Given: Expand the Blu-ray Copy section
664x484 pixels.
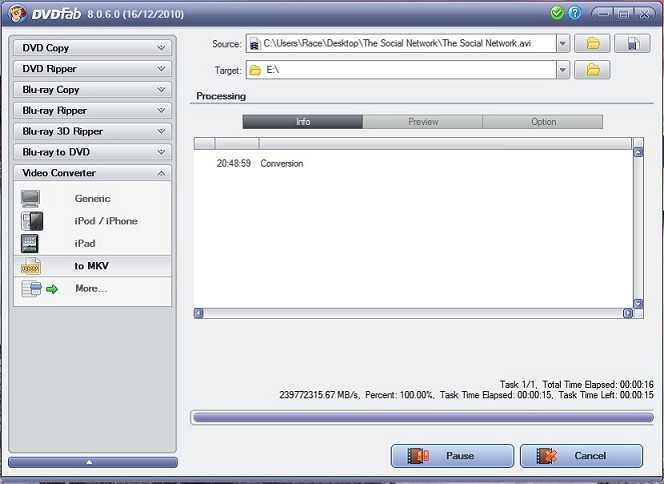Looking at the screenshot, I should 92,89.
